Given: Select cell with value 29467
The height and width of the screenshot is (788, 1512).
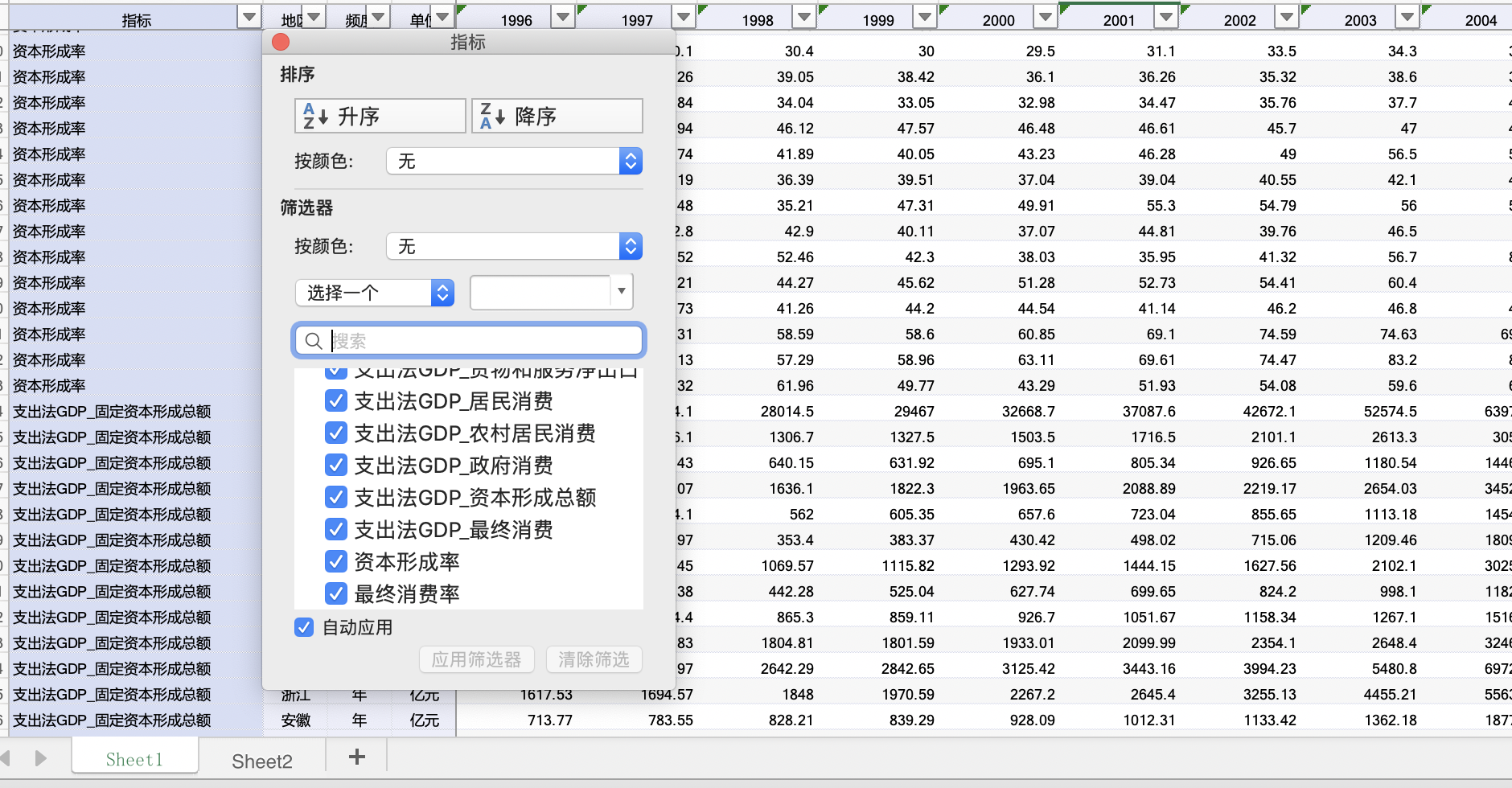Looking at the screenshot, I should point(914,412).
